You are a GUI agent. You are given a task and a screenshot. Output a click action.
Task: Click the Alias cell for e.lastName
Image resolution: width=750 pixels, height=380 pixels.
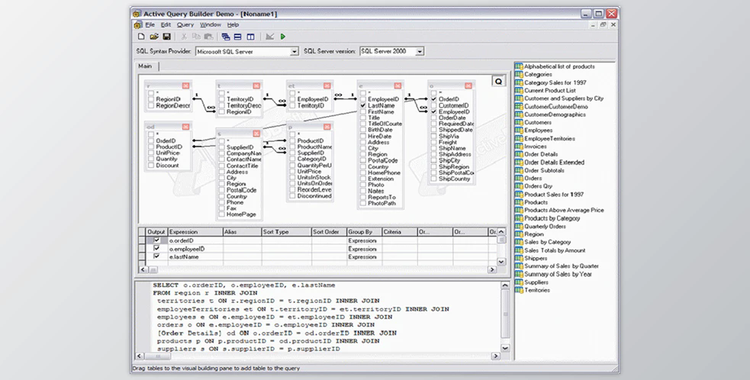pos(242,257)
